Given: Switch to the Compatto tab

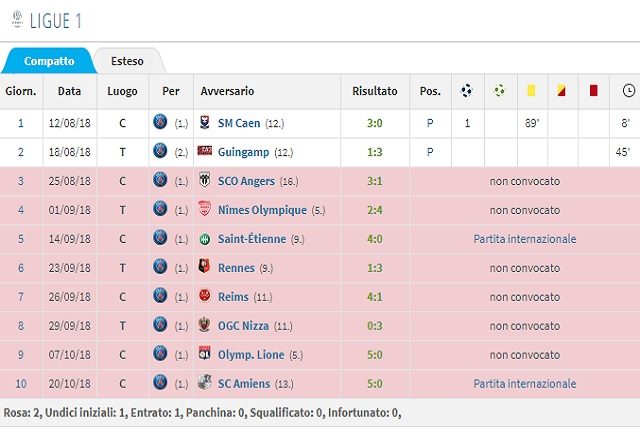Looking at the screenshot, I should click(49, 61).
